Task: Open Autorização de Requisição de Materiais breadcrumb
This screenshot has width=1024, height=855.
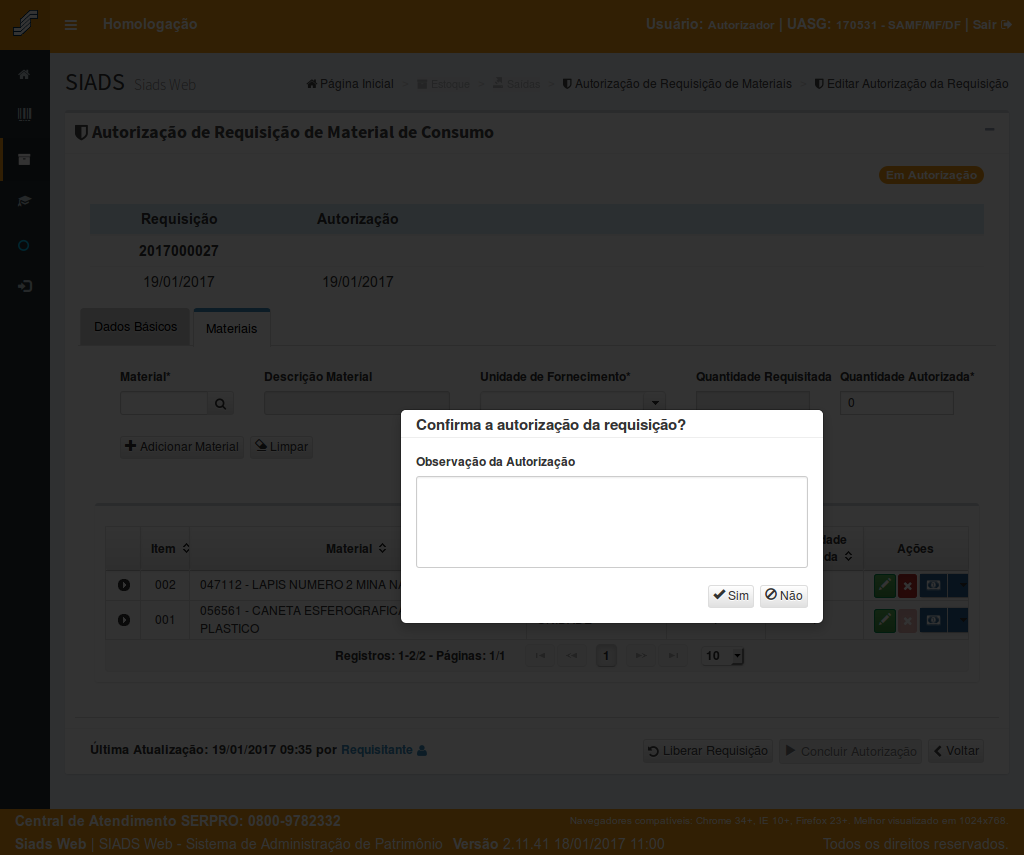Action: pos(677,84)
